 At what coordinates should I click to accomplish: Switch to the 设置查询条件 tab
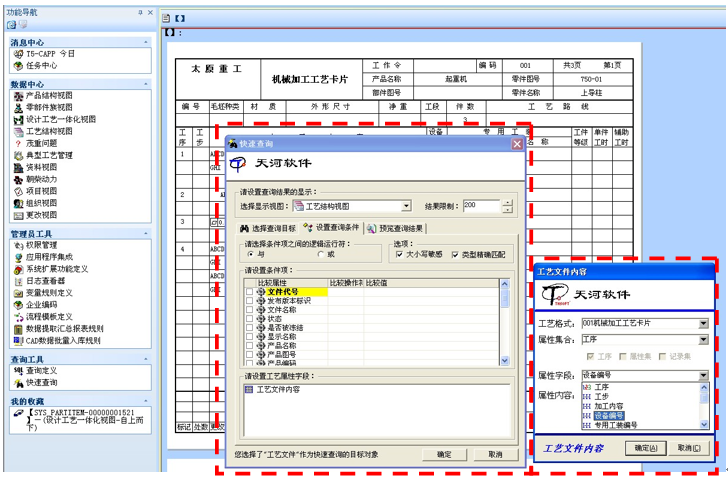331,227
